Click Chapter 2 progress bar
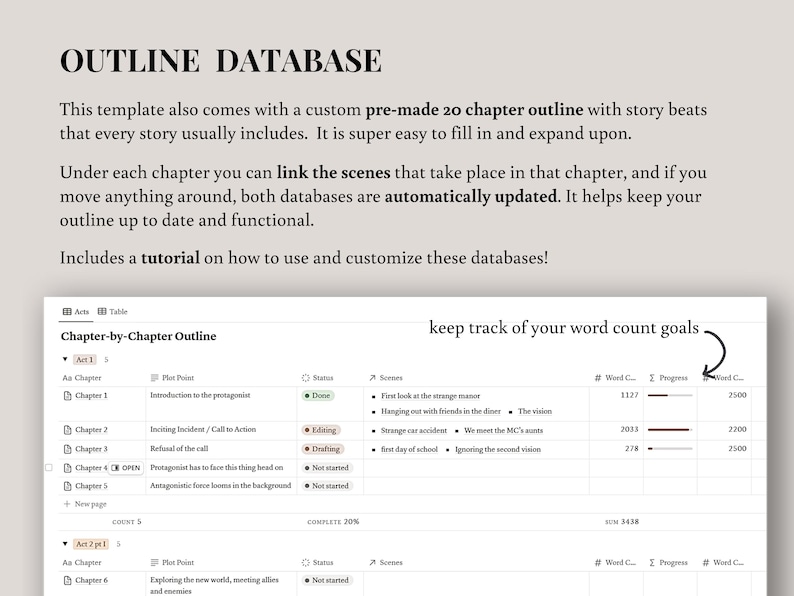The image size is (794, 596). point(670,430)
